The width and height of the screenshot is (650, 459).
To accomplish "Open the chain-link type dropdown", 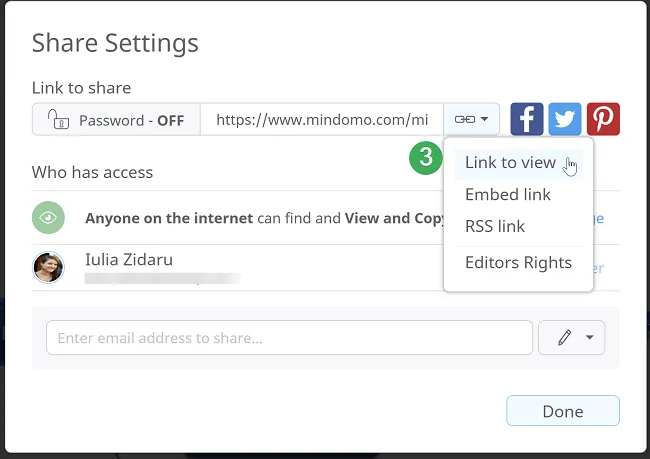I will [x=471, y=119].
